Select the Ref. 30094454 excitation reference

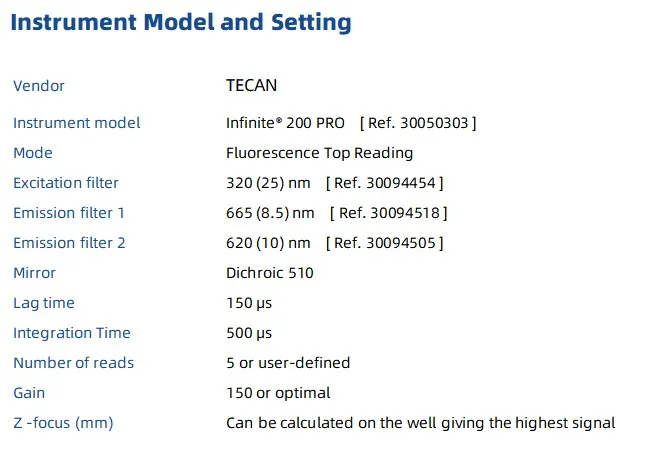[385, 183]
